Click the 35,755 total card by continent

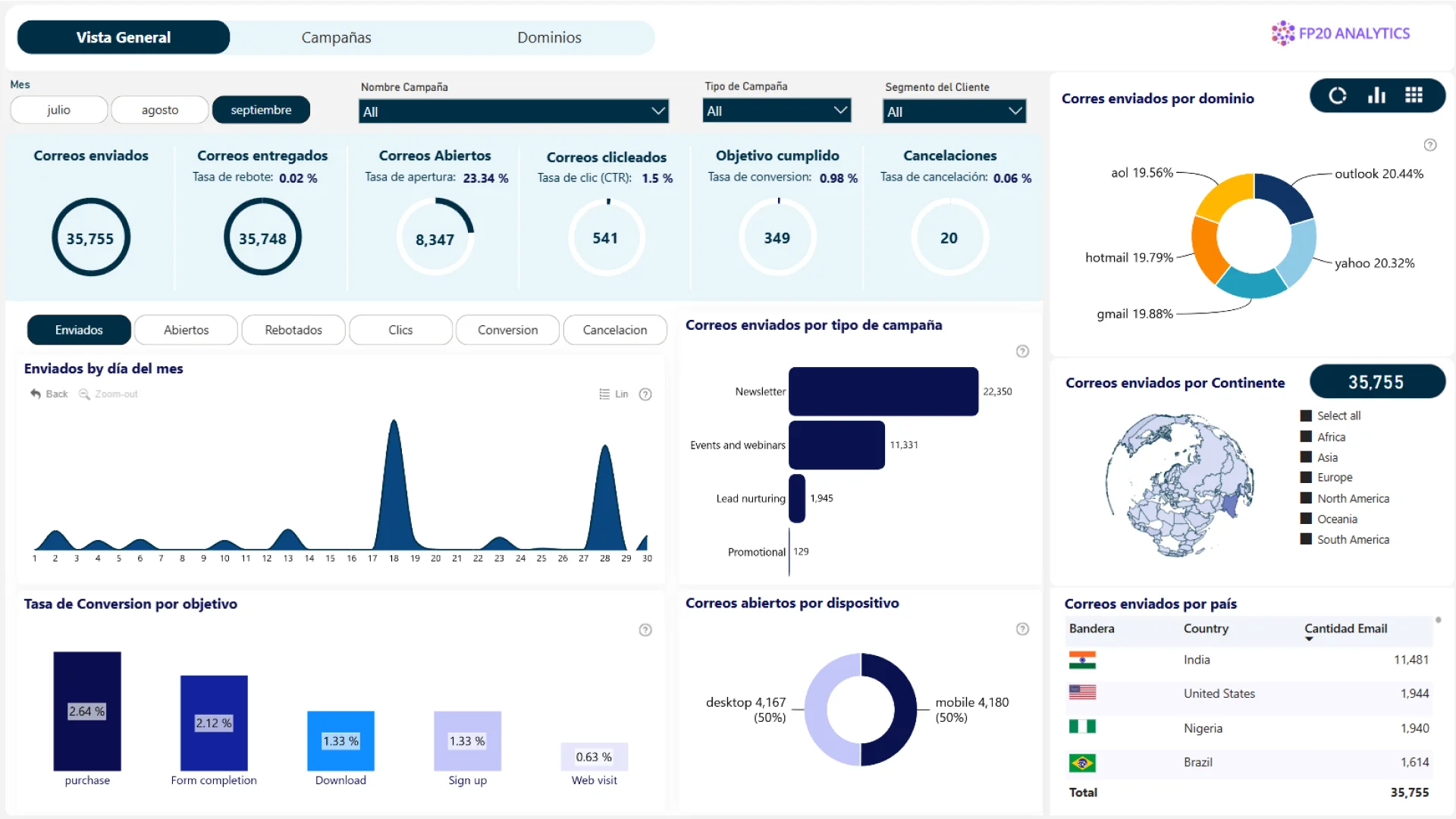point(1377,382)
